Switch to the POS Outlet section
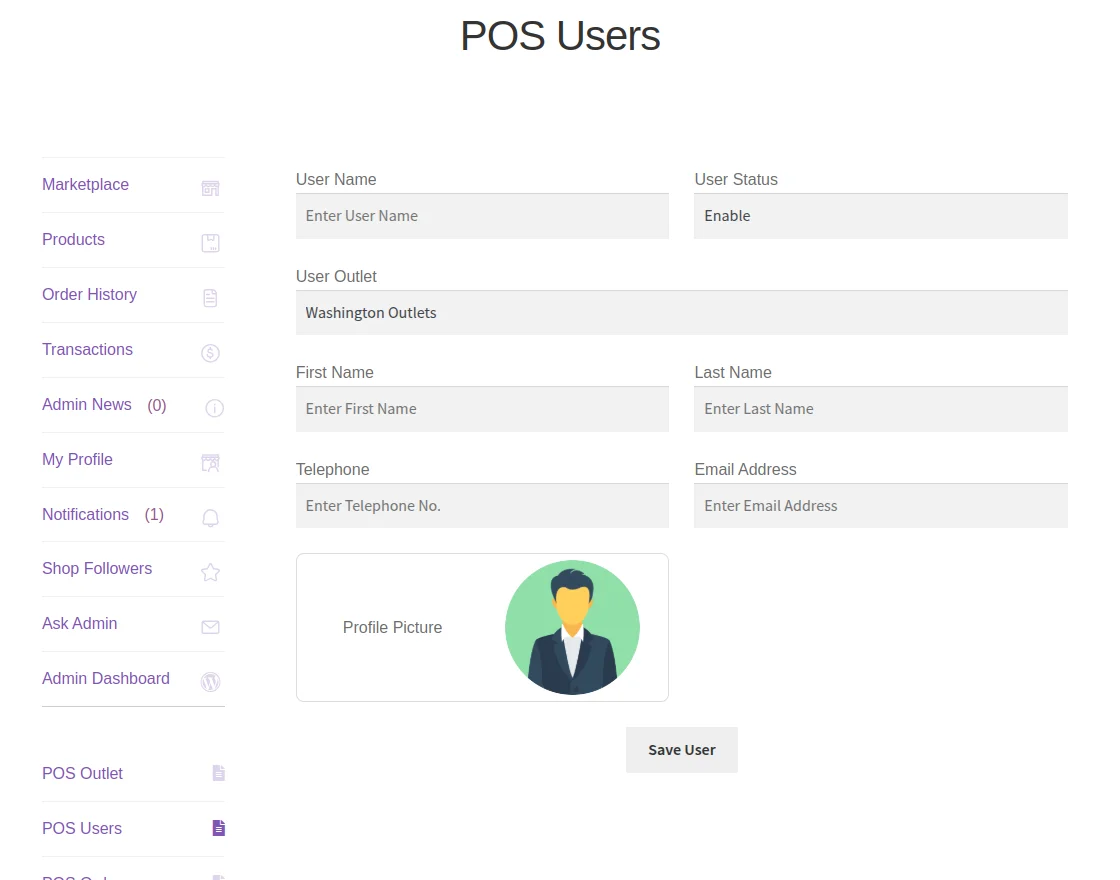 click(x=82, y=773)
